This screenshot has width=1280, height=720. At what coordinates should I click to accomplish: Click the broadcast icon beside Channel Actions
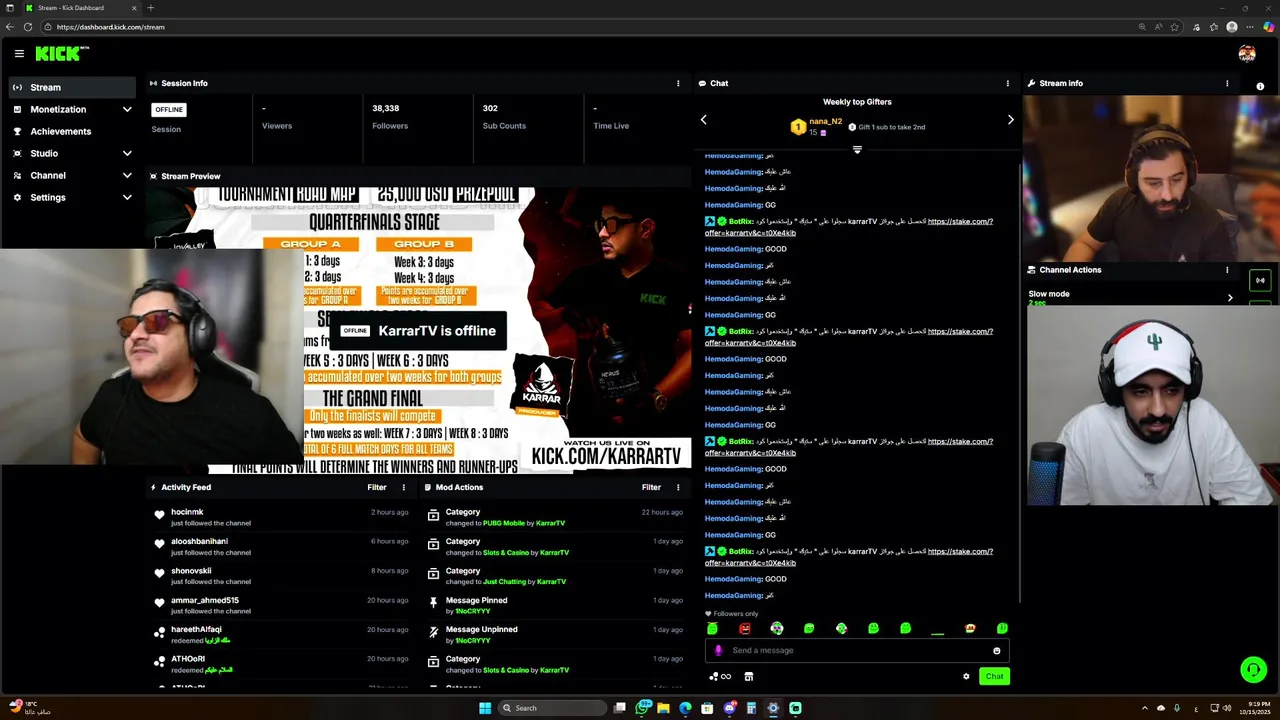click(1260, 281)
